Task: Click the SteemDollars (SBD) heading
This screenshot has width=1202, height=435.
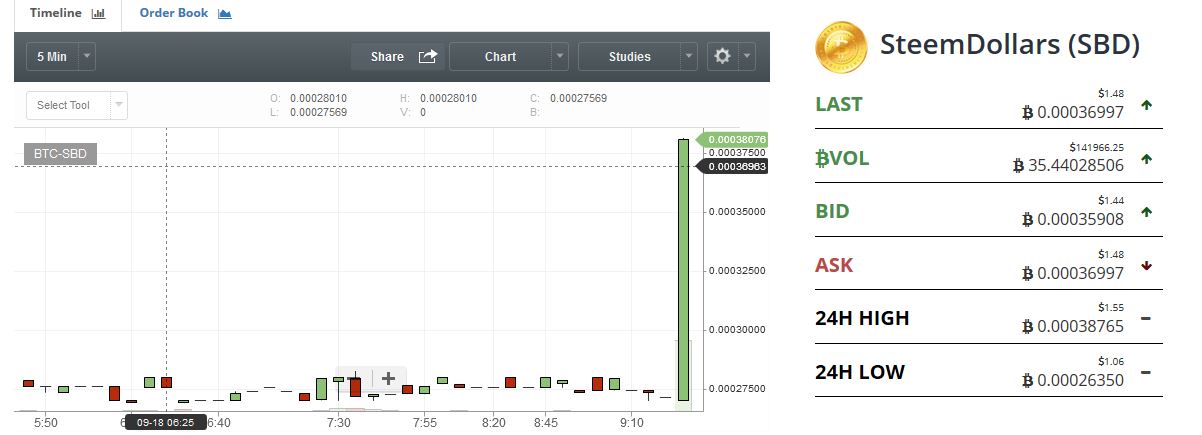Action: click(1010, 45)
